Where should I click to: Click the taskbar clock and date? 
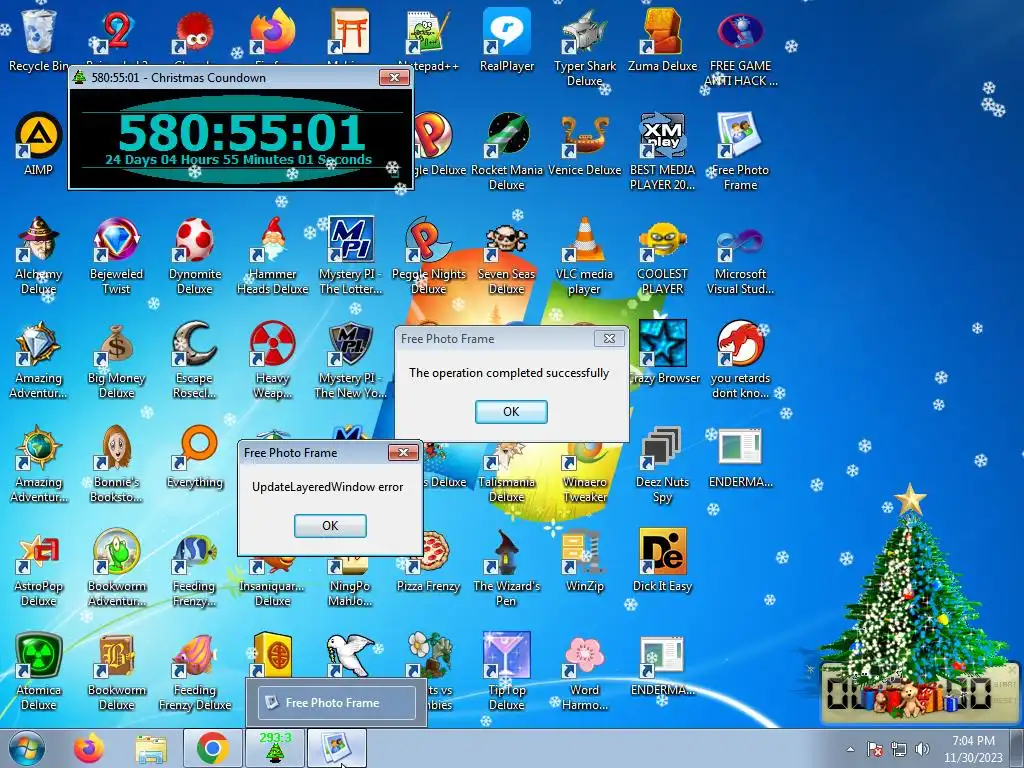[x=973, y=749]
